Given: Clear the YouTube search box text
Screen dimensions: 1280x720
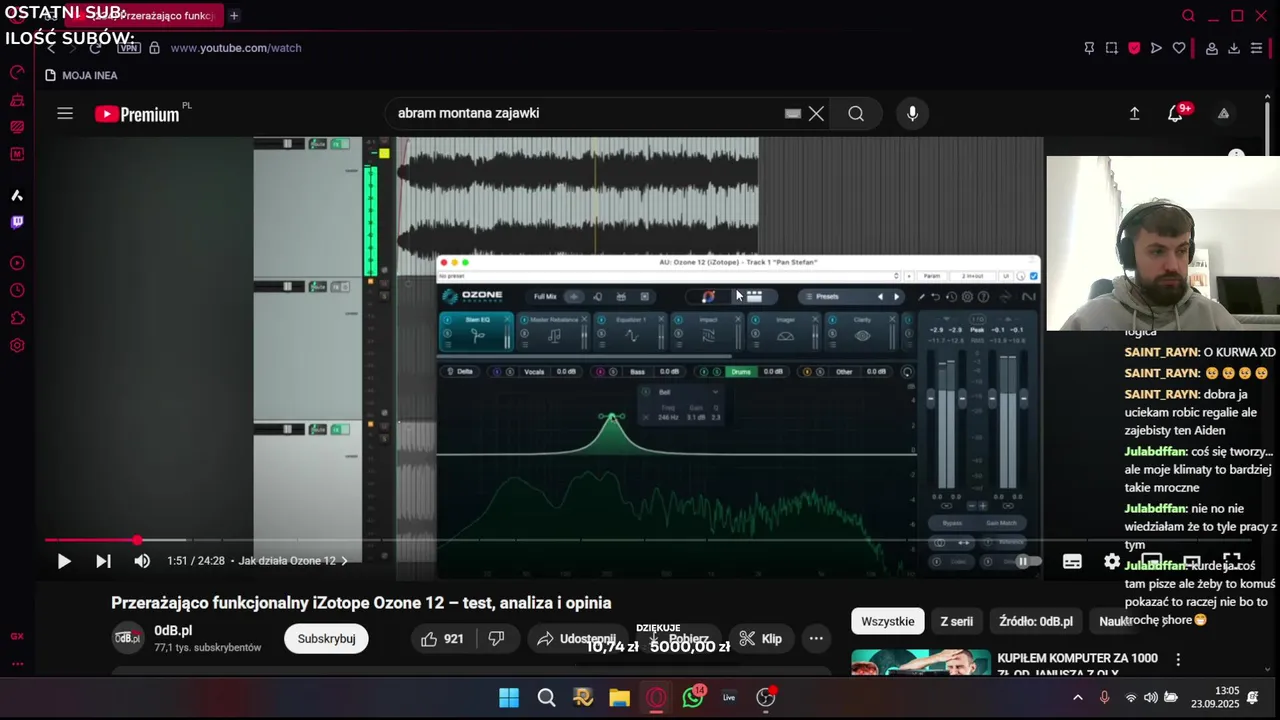Looking at the screenshot, I should [816, 114].
